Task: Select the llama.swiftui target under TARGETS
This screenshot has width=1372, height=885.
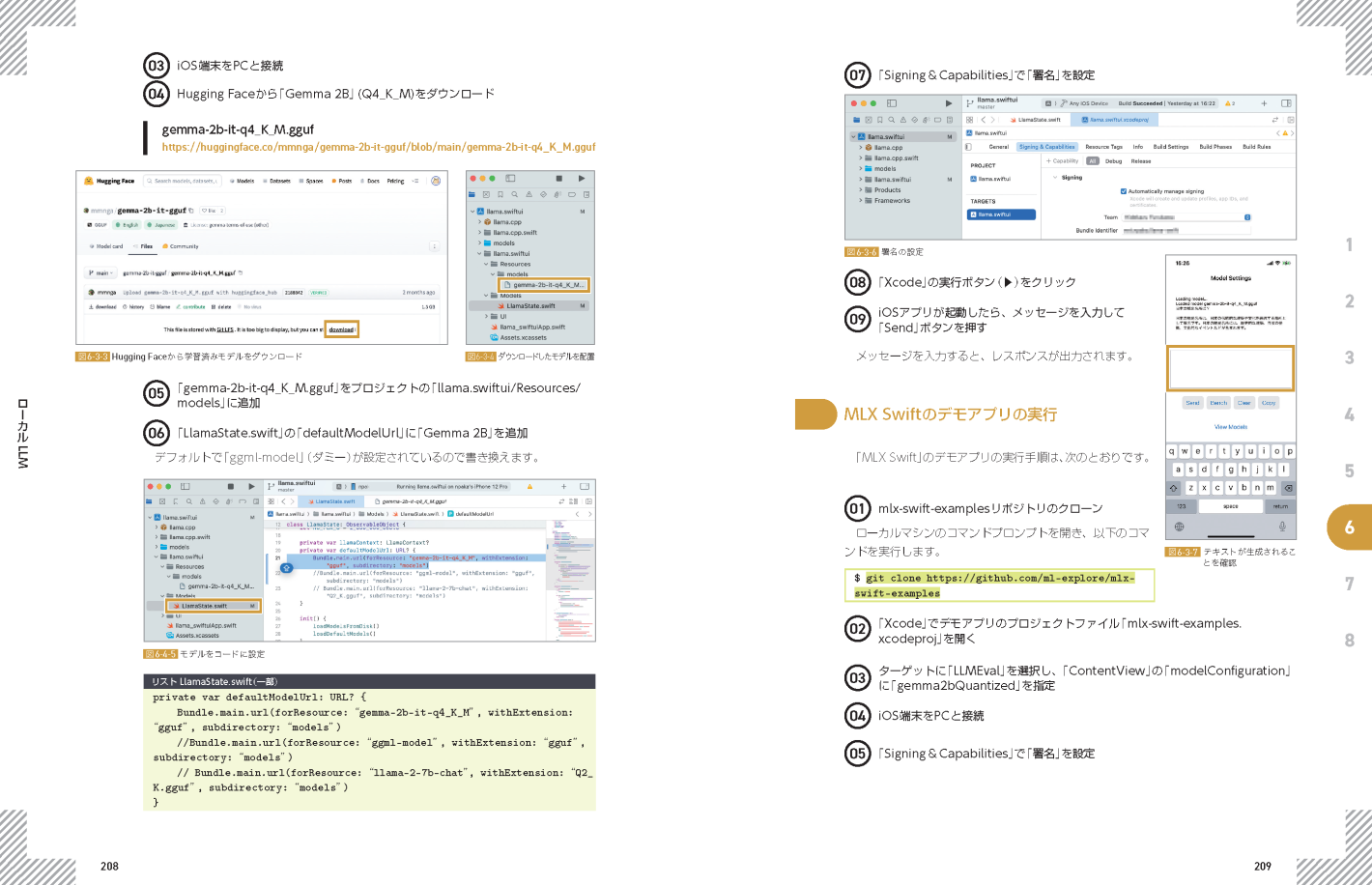Action: [x=1001, y=214]
